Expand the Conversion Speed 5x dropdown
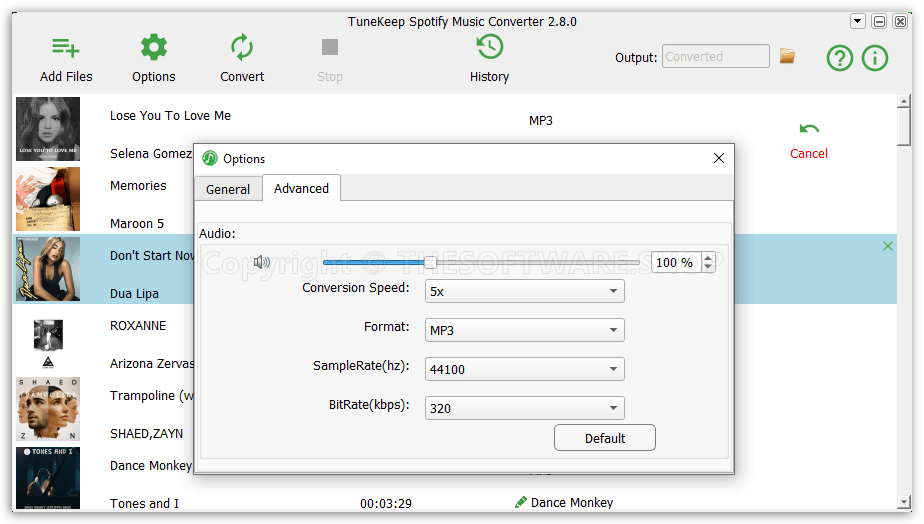 524,291
